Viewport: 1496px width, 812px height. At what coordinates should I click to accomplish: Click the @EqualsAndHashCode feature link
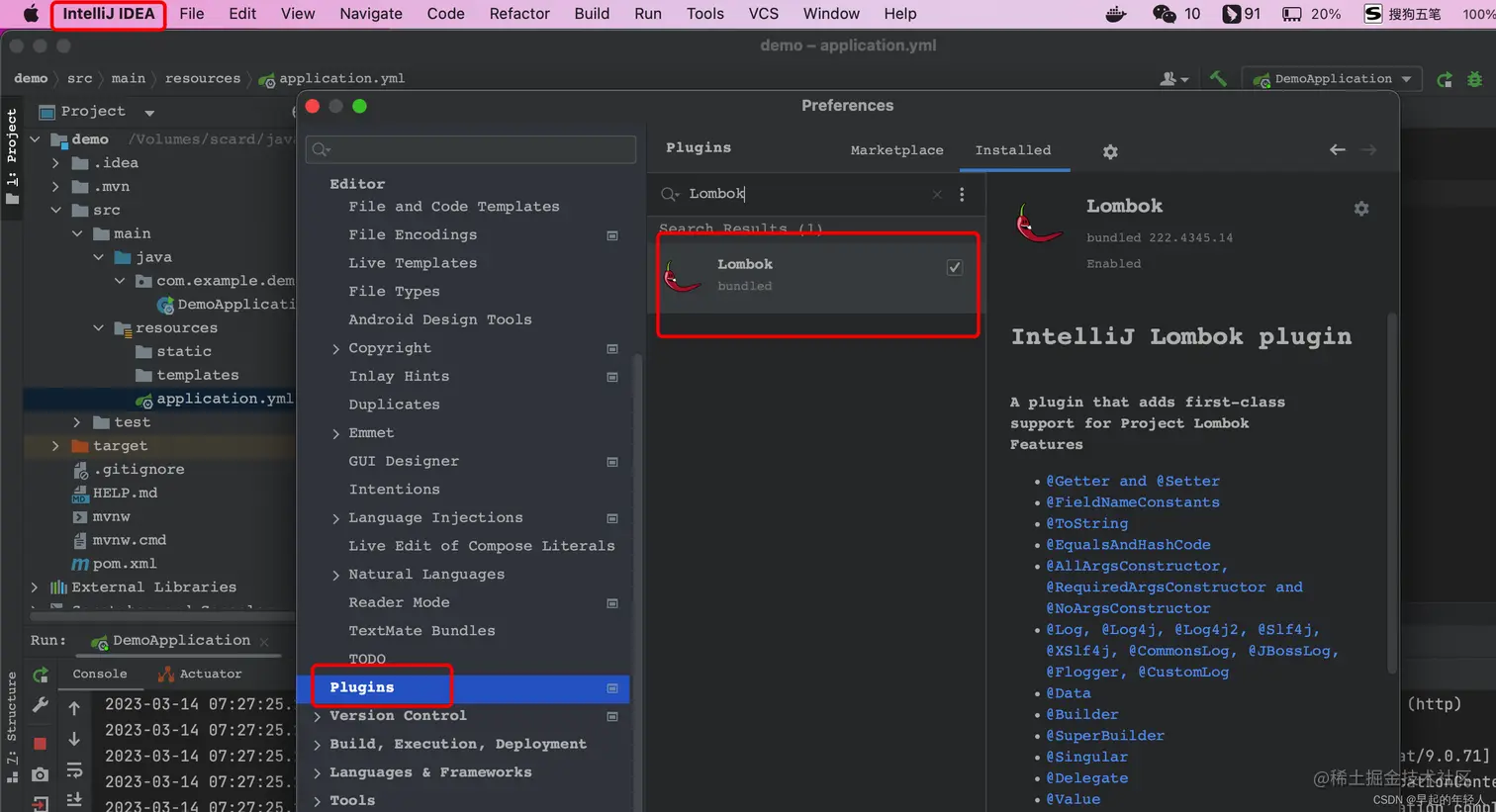1128,545
